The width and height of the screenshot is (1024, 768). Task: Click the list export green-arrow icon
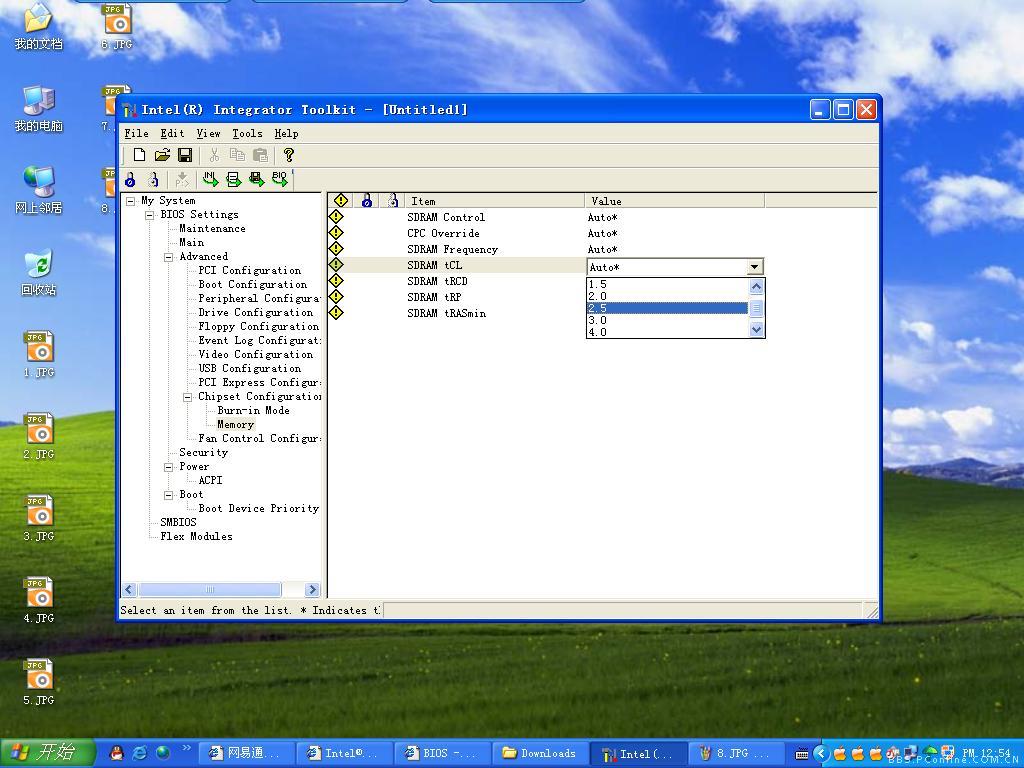click(233, 179)
